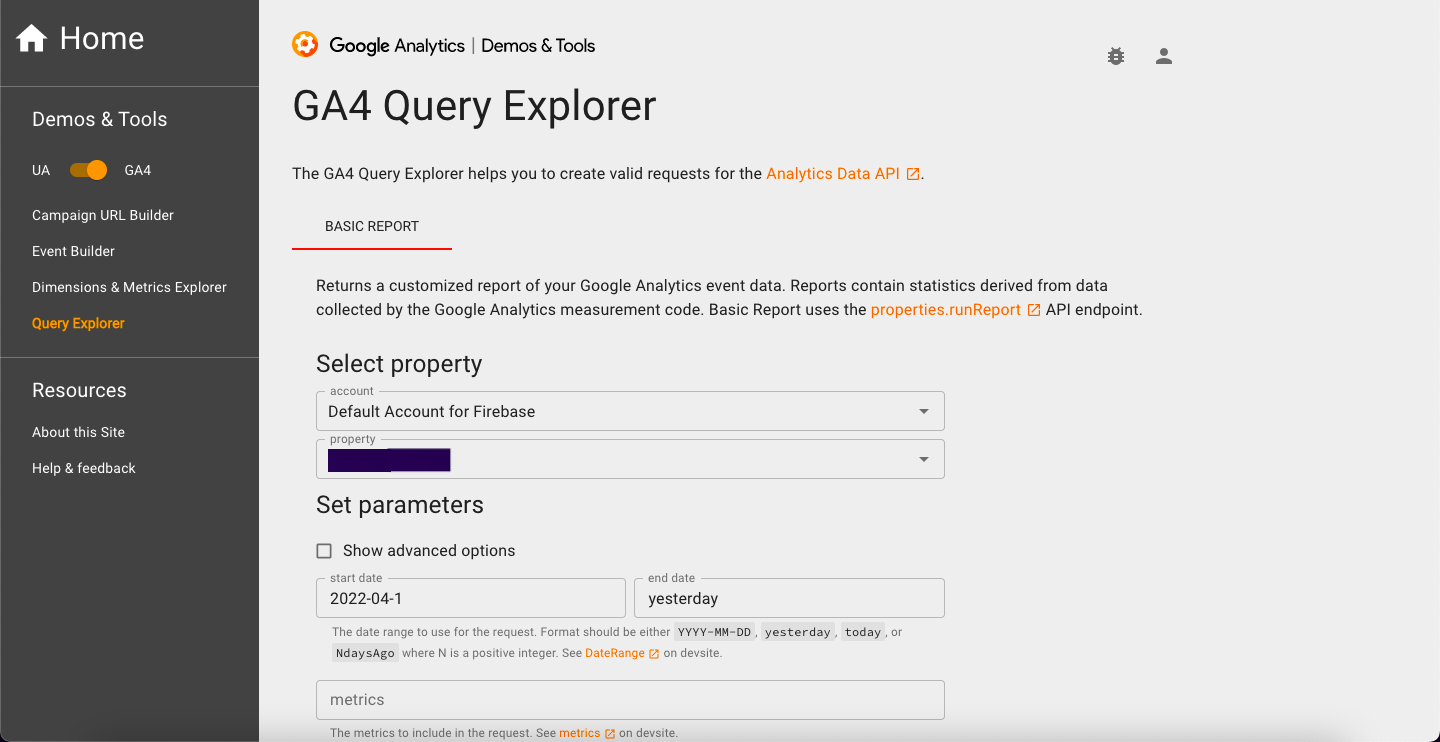1440x742 pixels.
Task: Select Query Explorer in sidebar
Action: click(78, 323)
